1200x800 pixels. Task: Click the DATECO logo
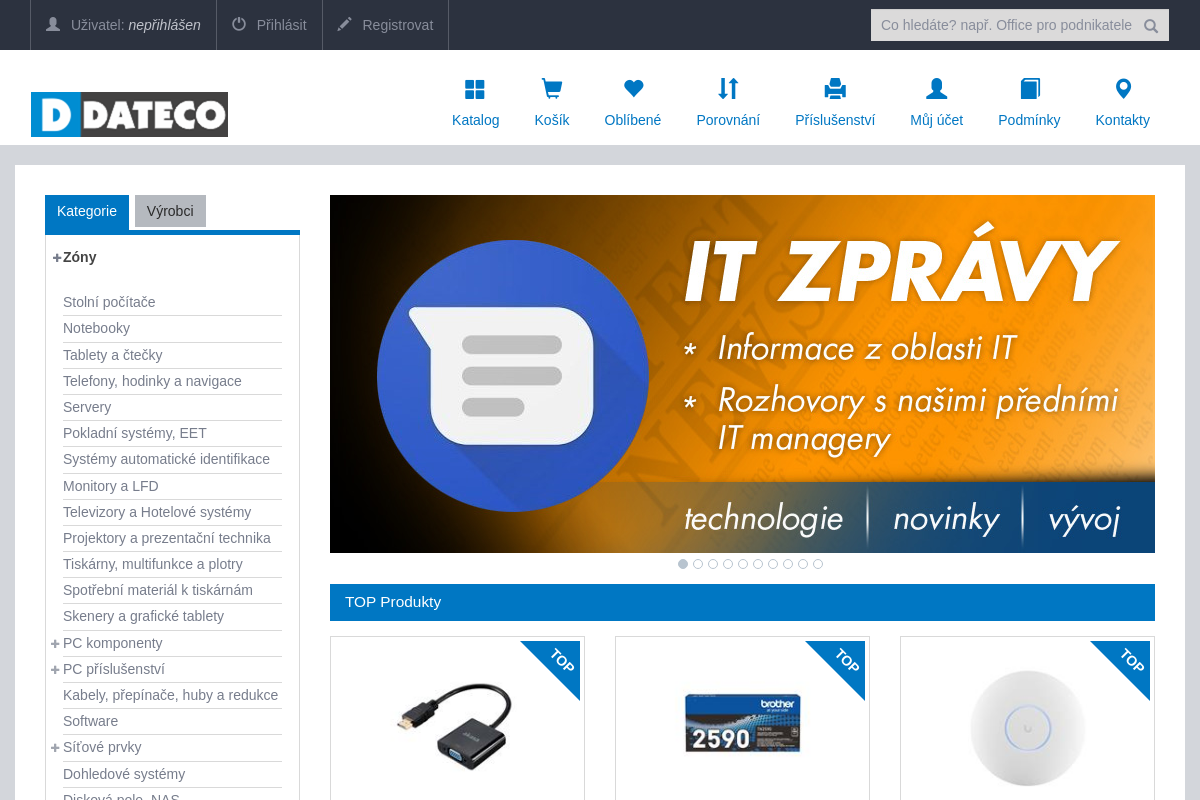tap(129, 114)
